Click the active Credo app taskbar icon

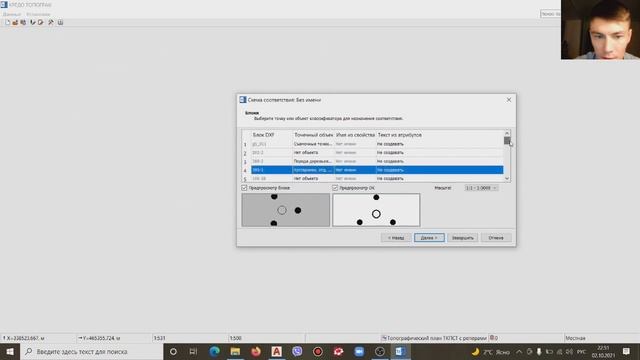400,351
